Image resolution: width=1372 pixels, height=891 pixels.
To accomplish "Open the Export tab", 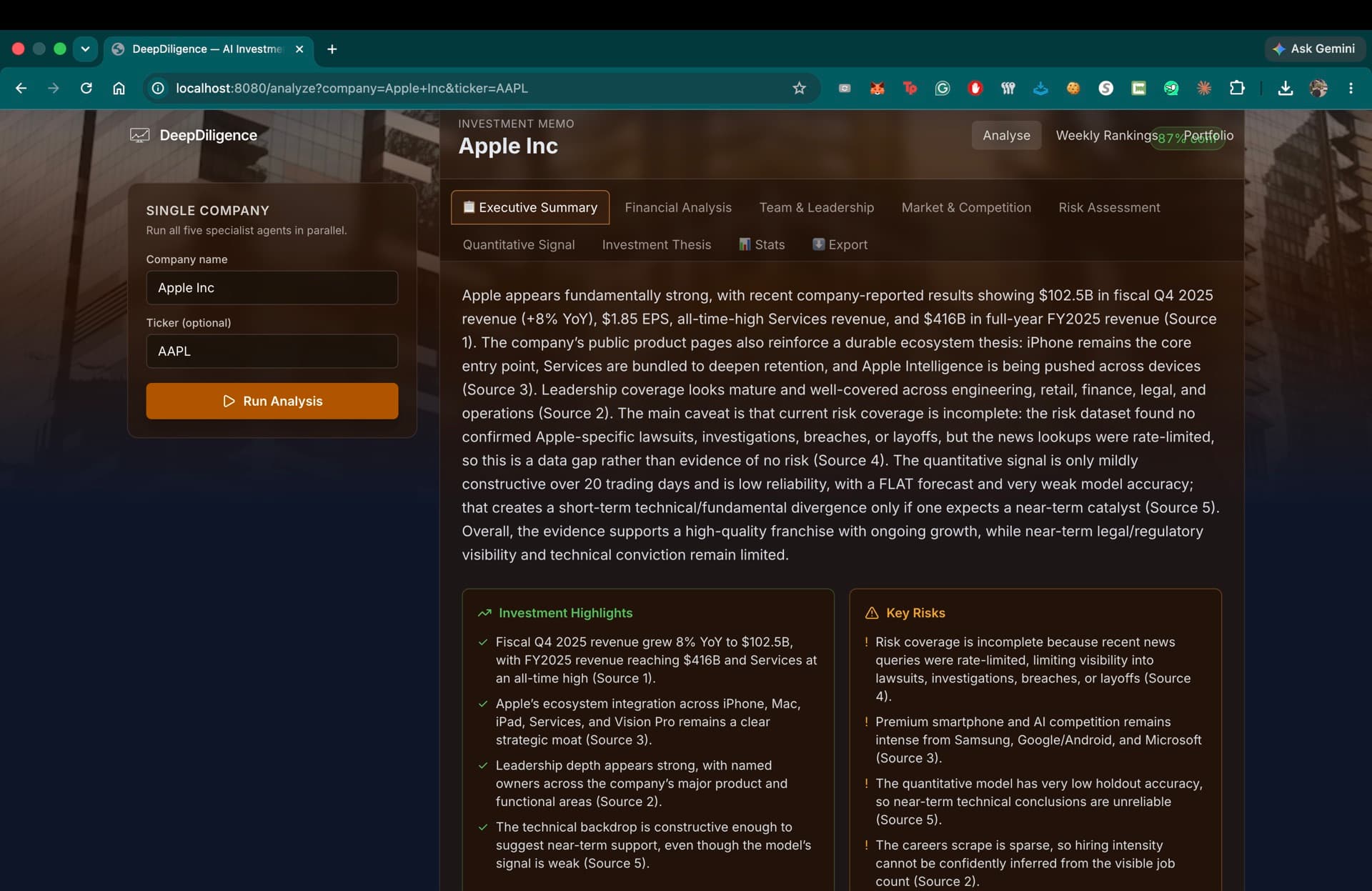I will click(840, 244).
